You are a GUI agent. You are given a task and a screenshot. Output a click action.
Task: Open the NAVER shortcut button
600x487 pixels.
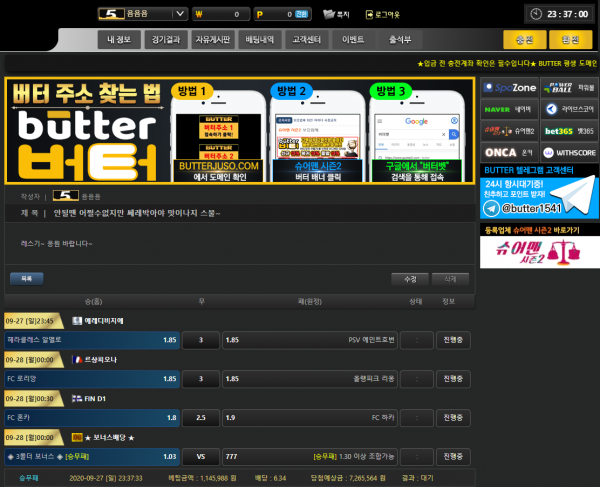click(x=510, y=108)
